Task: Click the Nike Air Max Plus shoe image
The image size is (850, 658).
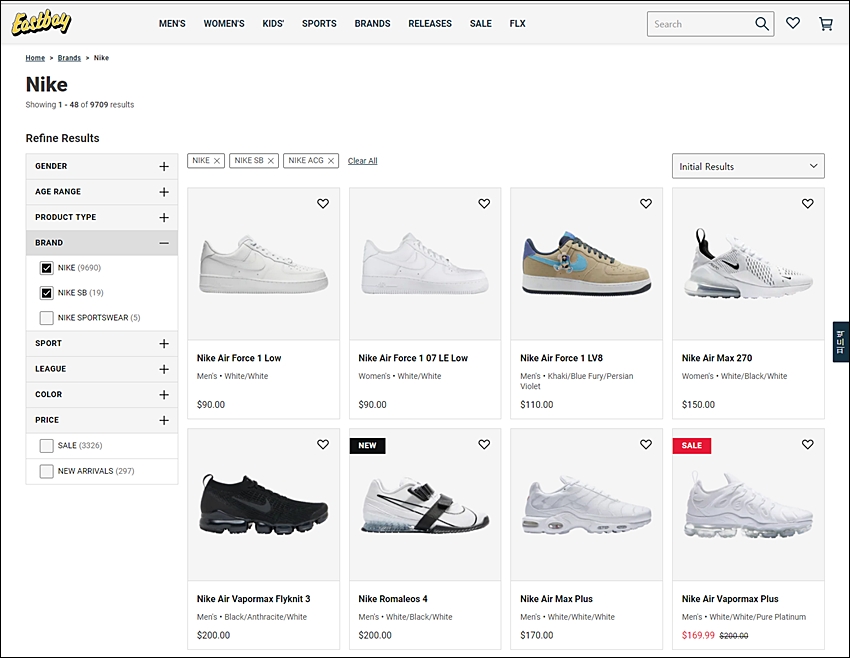Action: (x=586, y=505)
